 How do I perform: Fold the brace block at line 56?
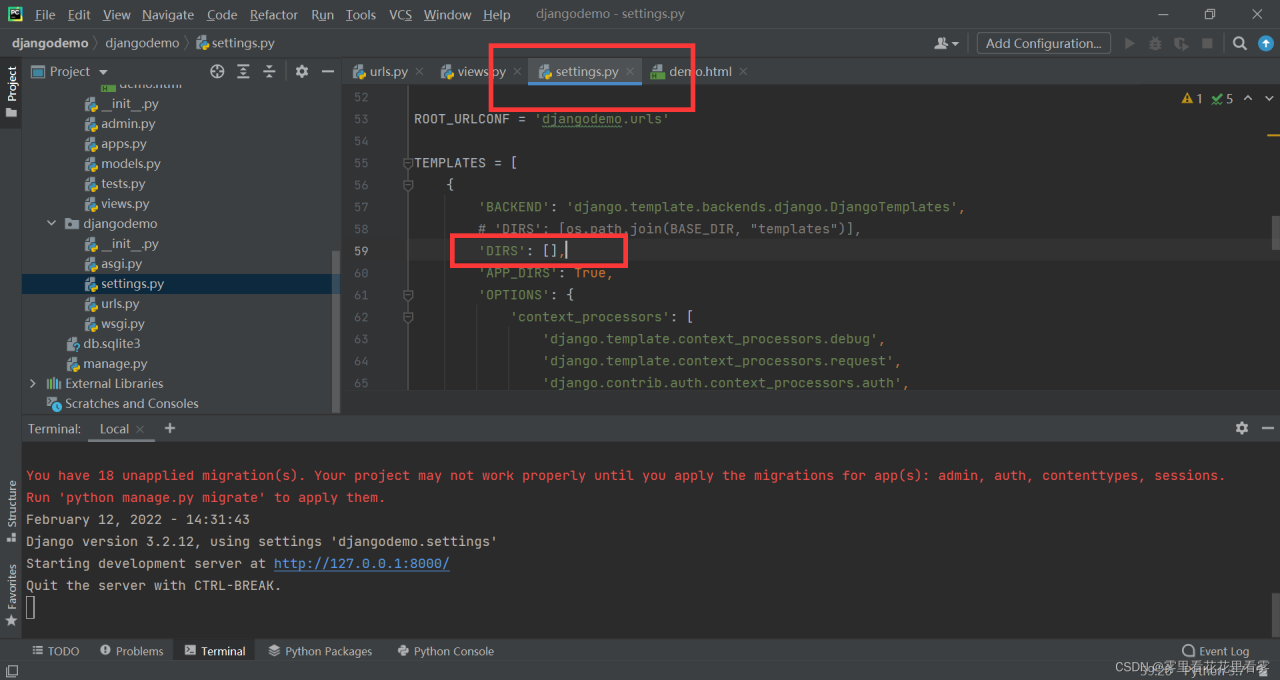407,185
